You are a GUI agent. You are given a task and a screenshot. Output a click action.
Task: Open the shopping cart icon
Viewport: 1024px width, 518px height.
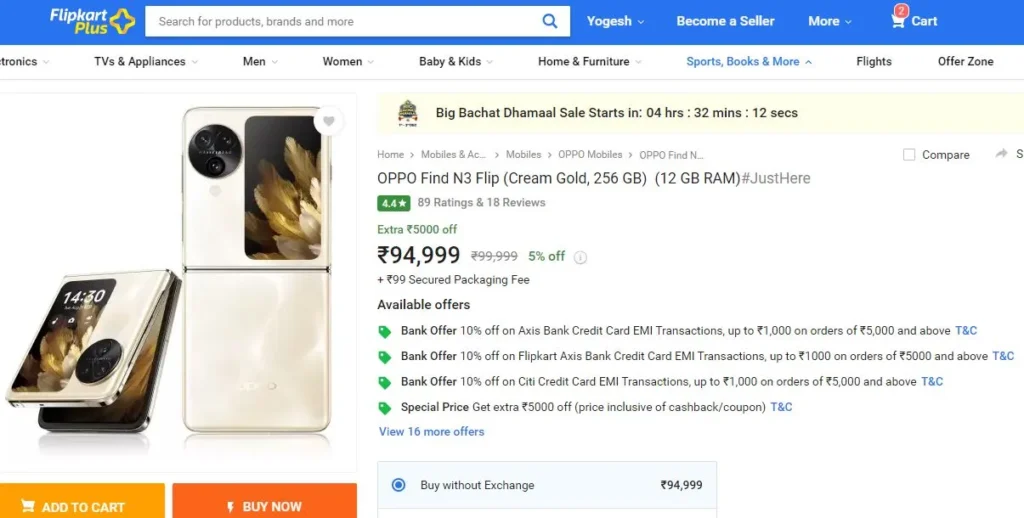[899, 20]
